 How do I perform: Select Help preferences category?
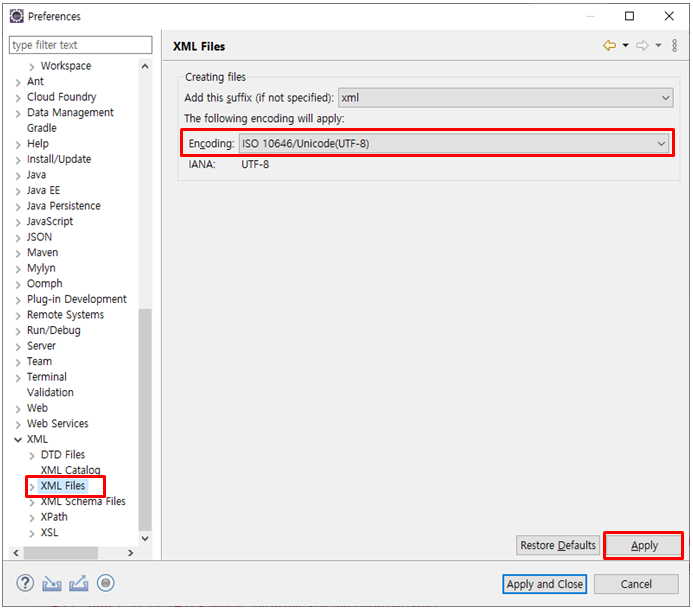click(38, 144)
